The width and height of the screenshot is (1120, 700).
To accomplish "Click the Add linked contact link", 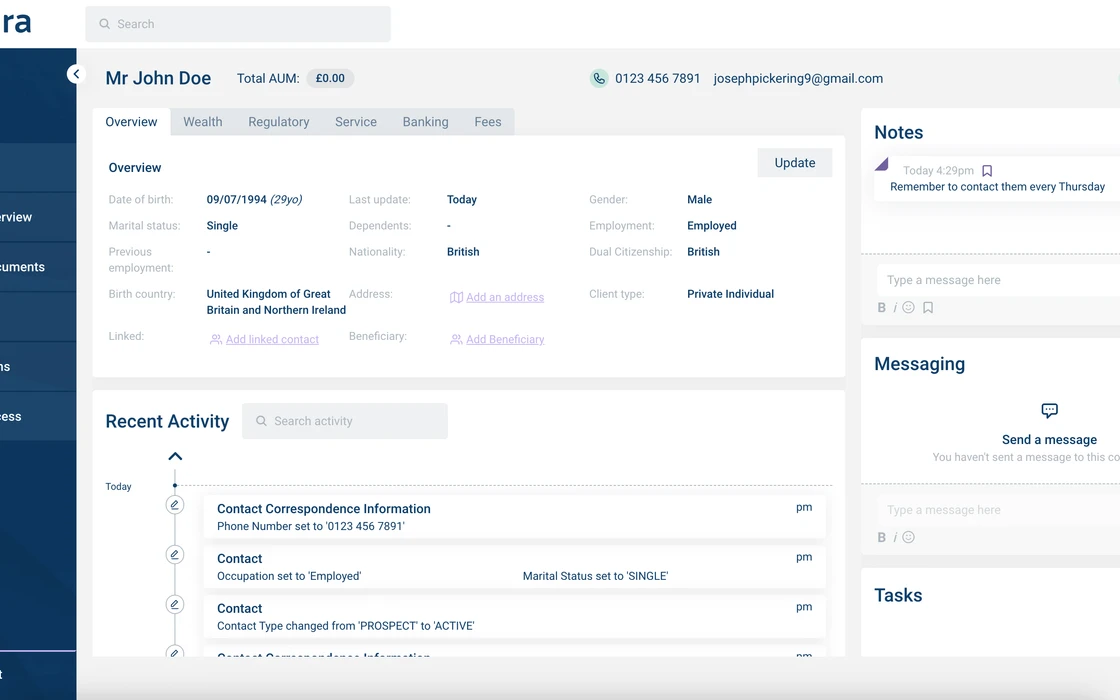I will [272, 339].
